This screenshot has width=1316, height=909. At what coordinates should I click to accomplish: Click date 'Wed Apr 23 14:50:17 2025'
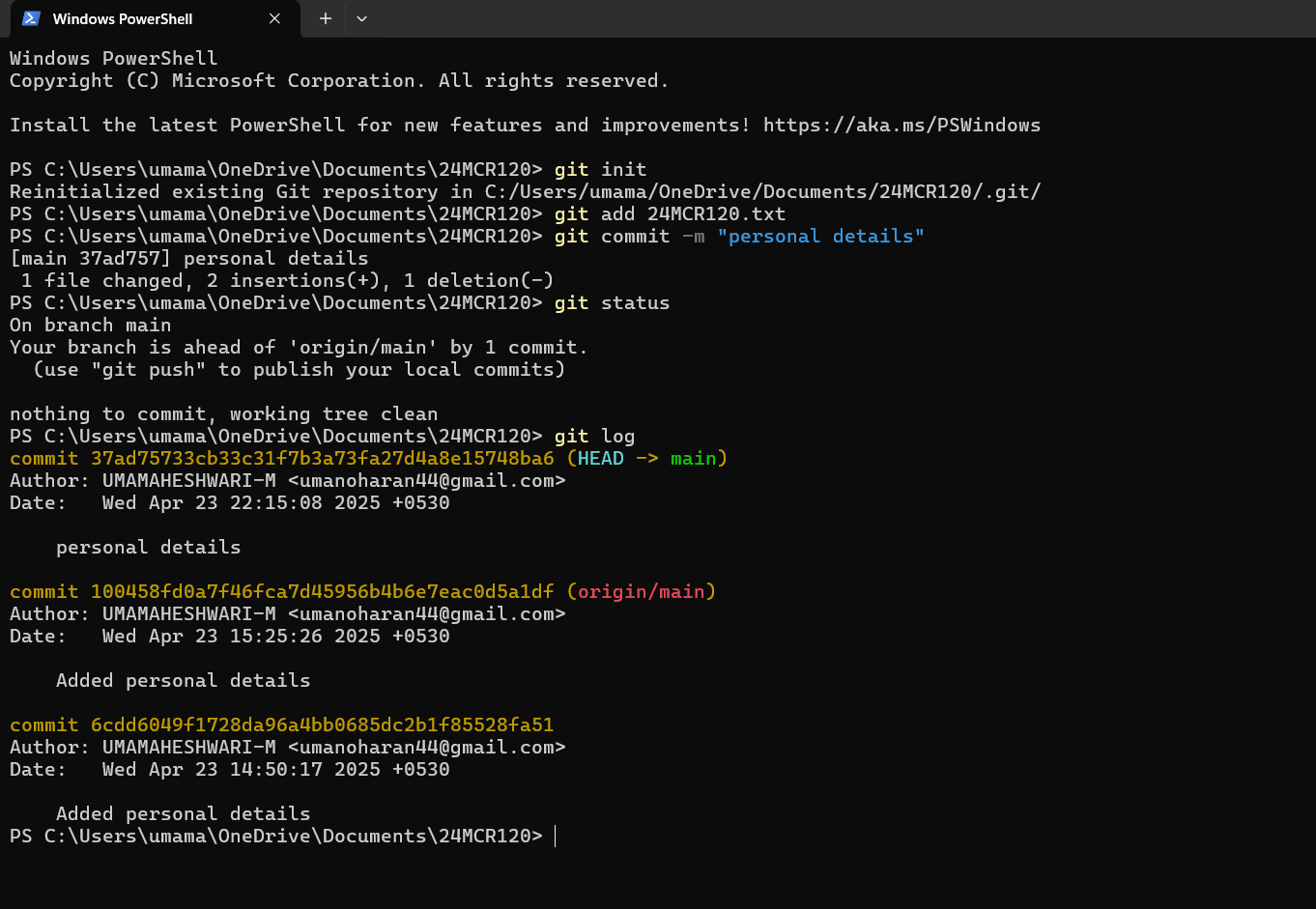[241, 769]
